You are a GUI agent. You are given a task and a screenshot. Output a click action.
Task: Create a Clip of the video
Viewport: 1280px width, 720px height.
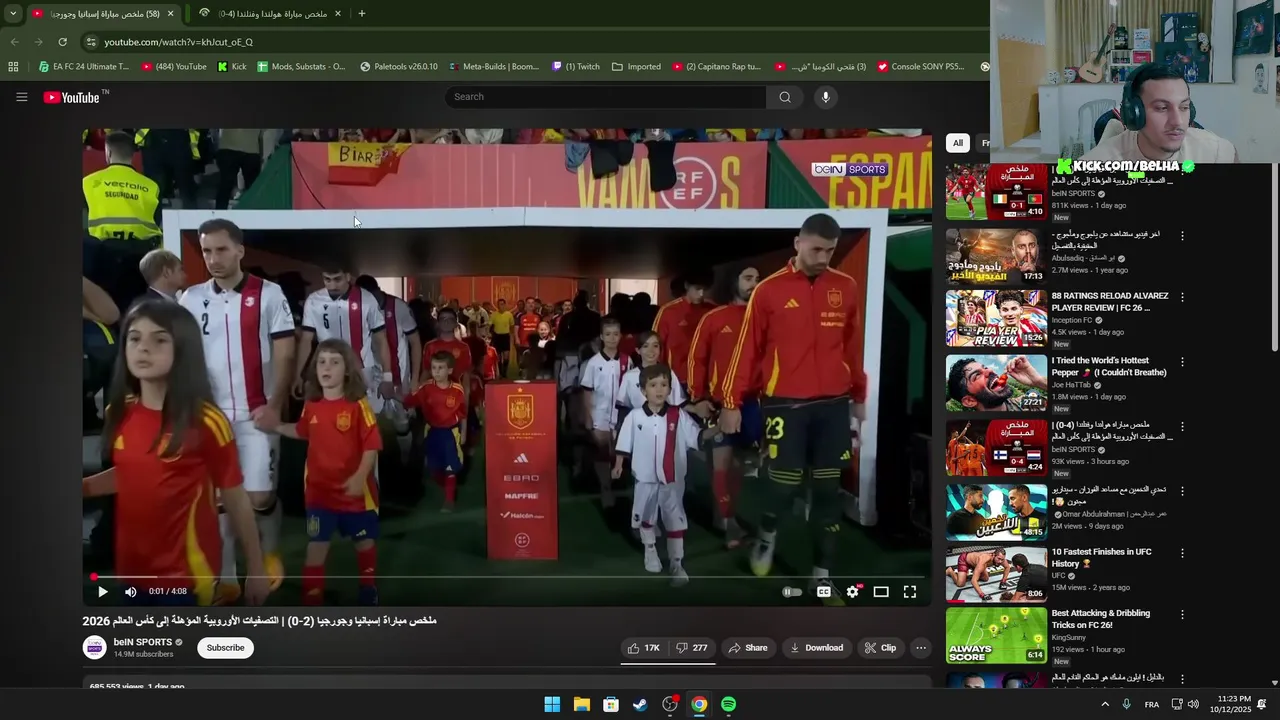coord(880,648)
